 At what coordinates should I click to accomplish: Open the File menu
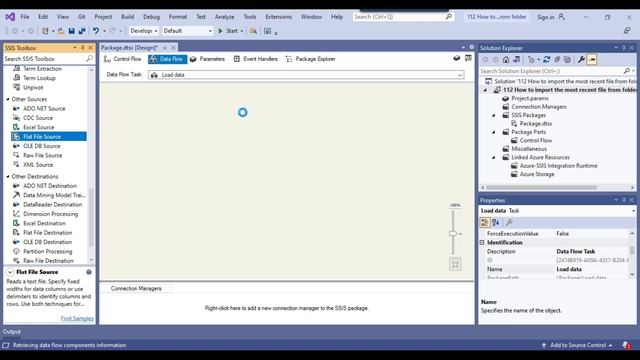point(24,17)
